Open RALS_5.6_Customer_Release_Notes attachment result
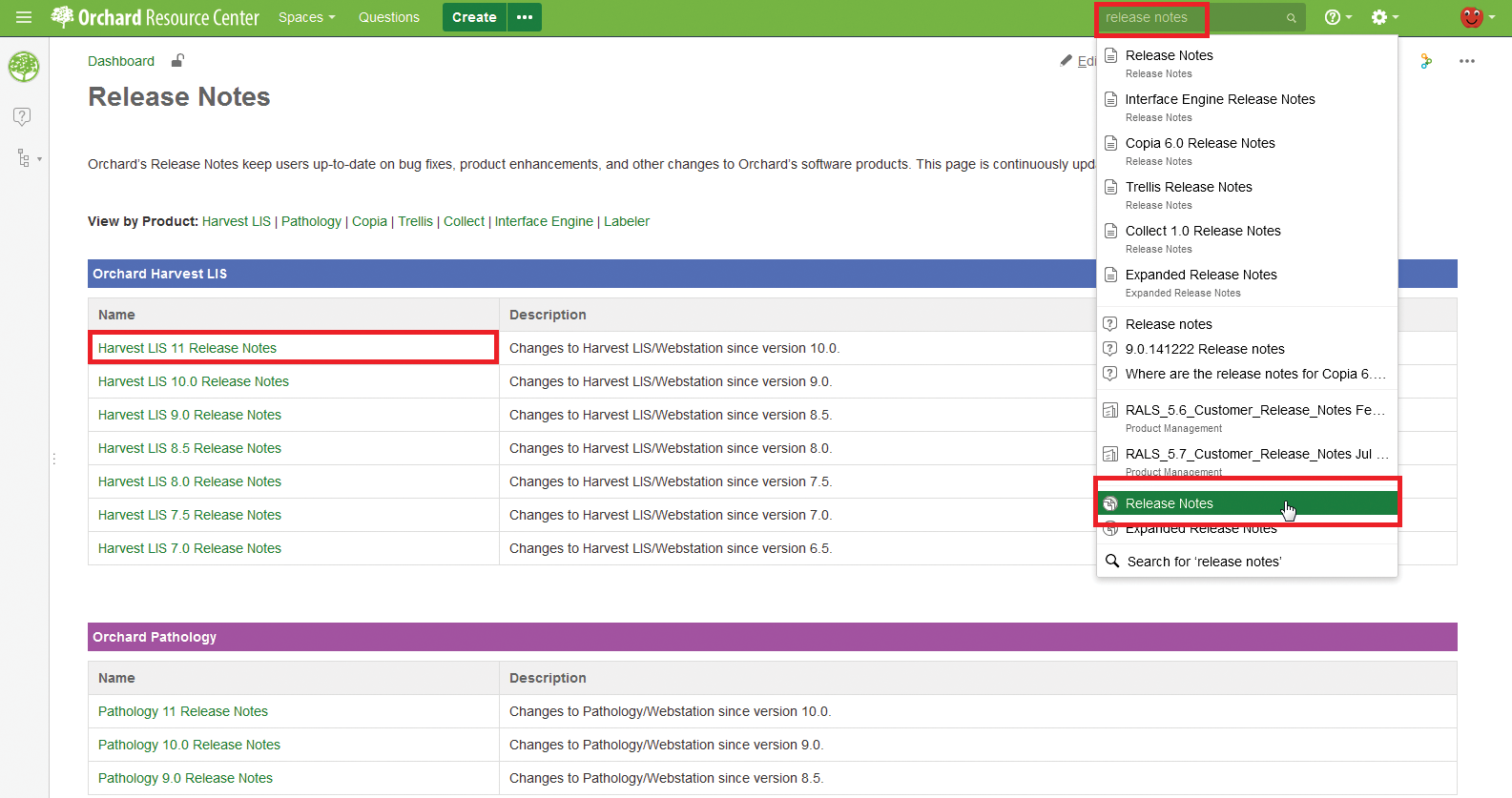The height and width of the screenshot is (798, 1512). 1247,418
